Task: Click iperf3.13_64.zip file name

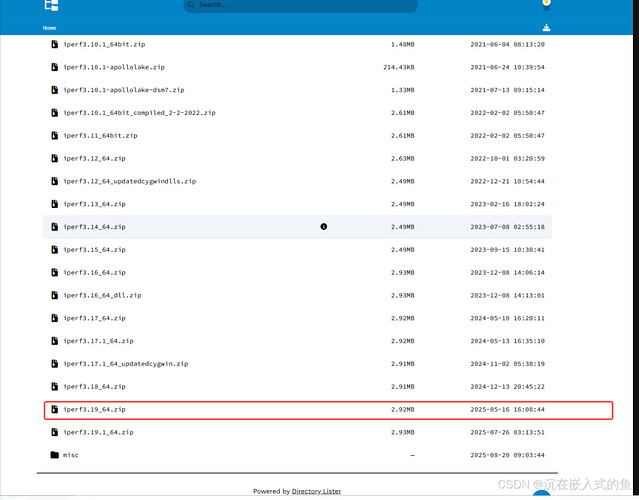Action: pyautogui.click(x=94, y=204)
